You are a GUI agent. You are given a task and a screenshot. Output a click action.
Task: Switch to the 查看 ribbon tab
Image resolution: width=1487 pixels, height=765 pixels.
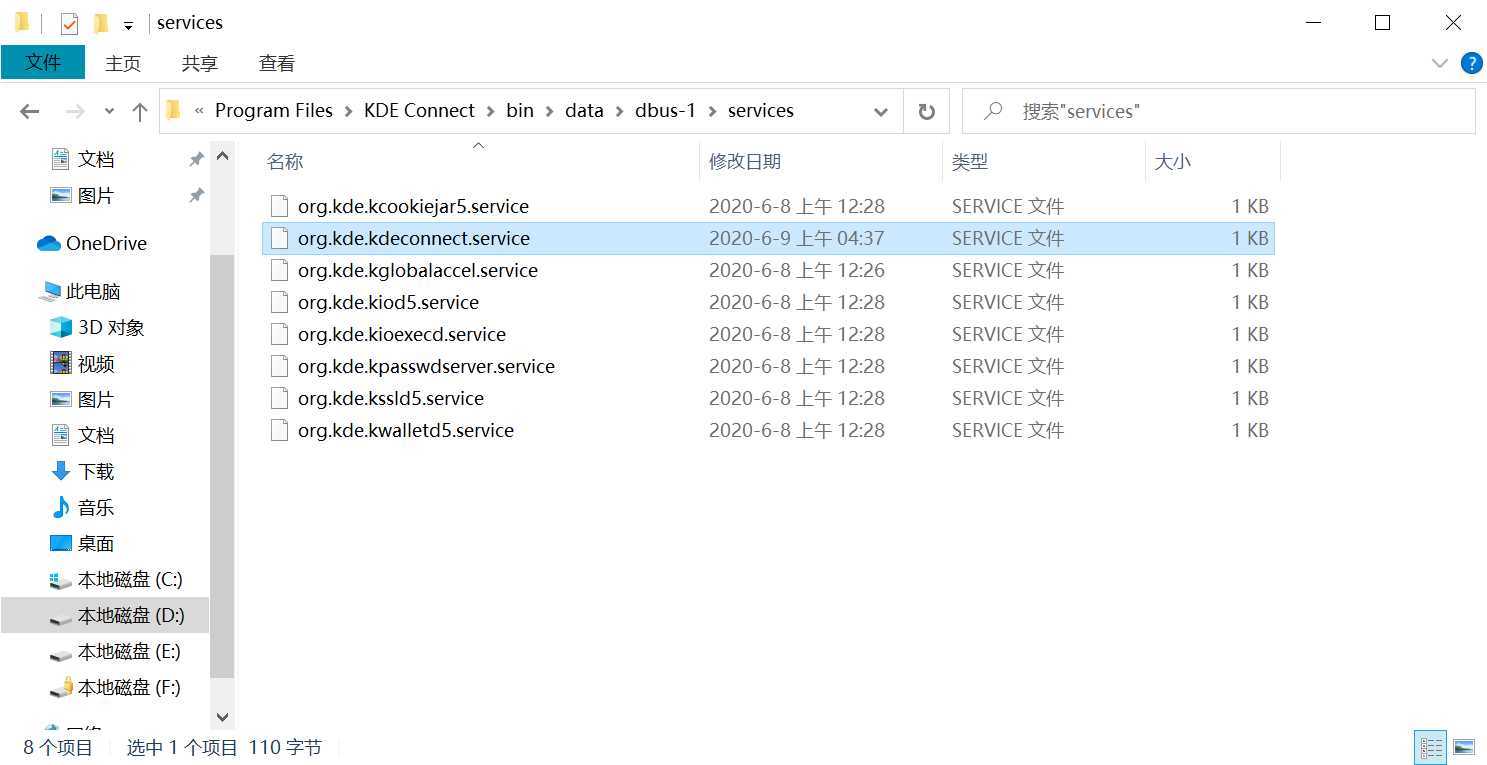(x=277, y=63)
